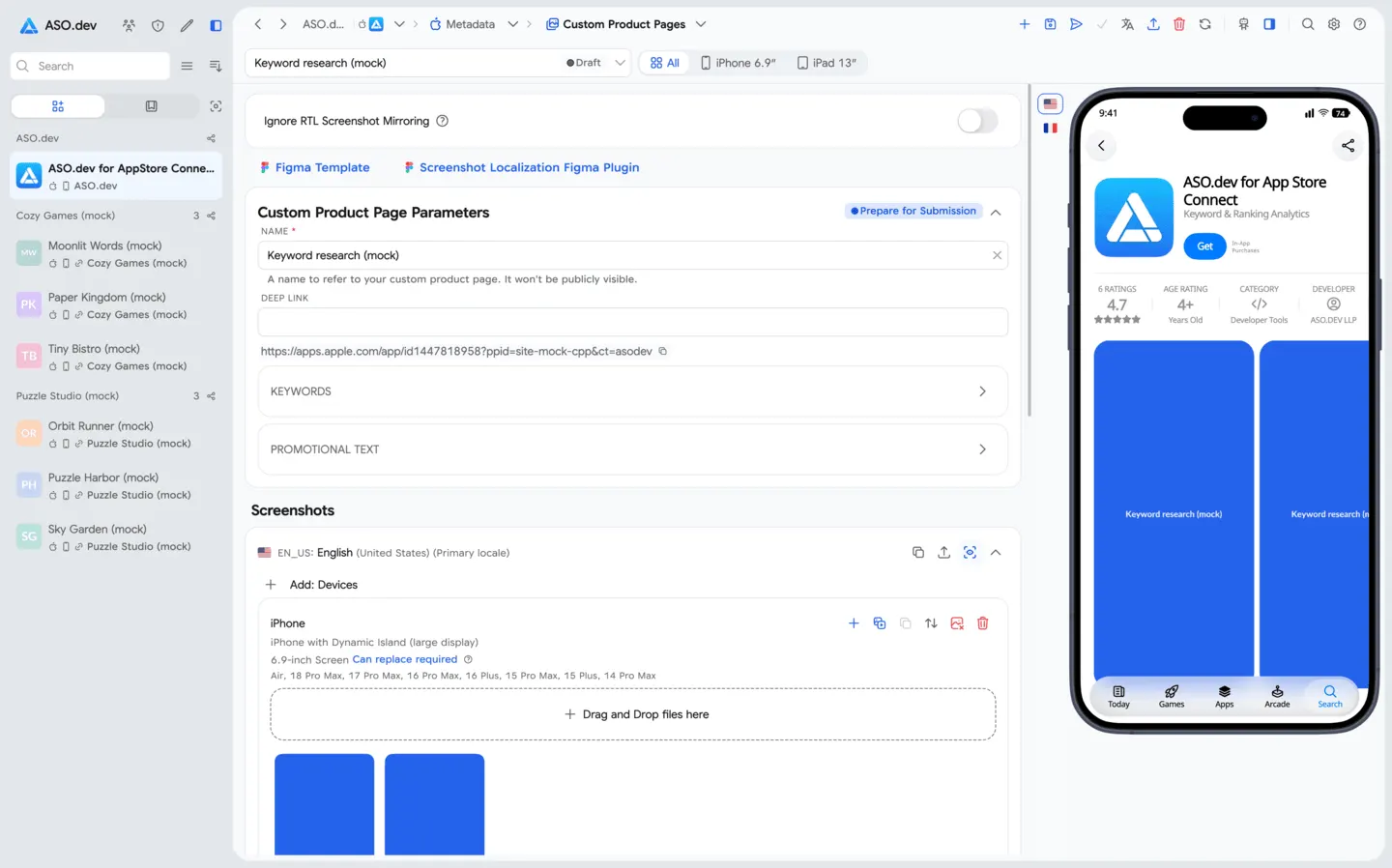Click the Refresh sync icon in the top toolbar
This screenshot has height=868, width=1392.
pos(1205,24)
